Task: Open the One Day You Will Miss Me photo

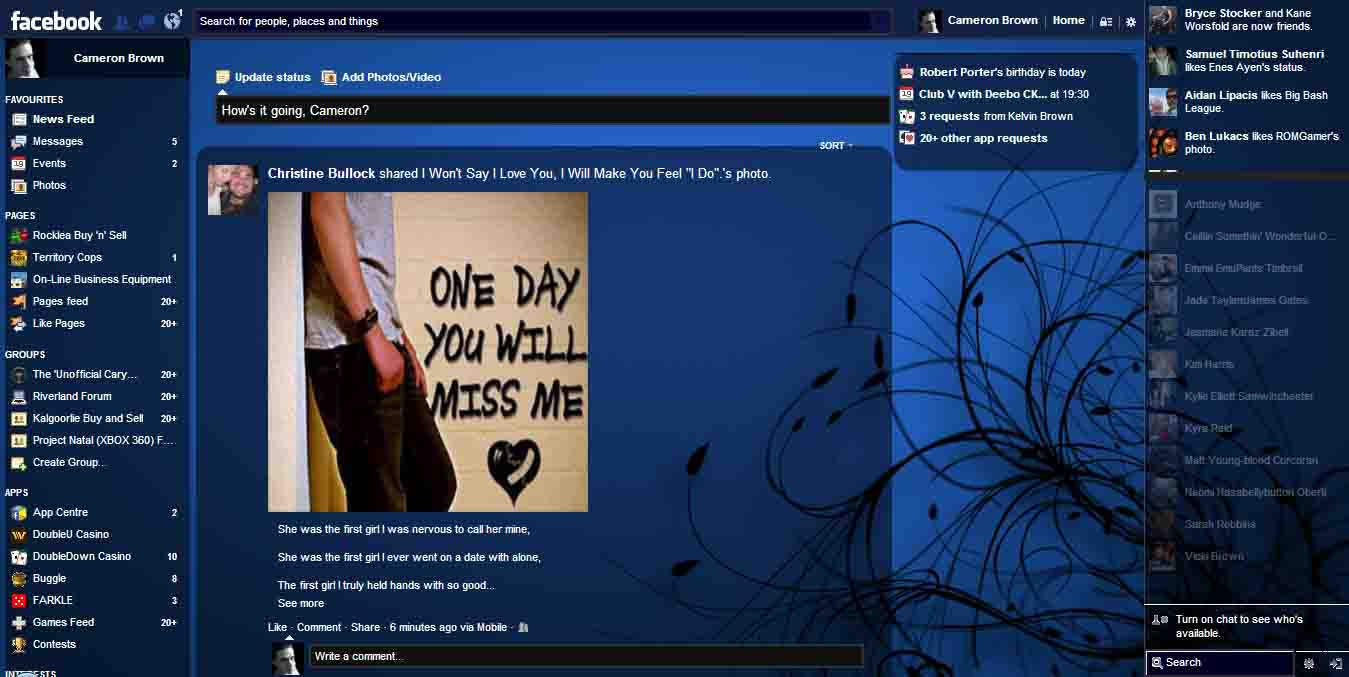Action: tap(427, 351)
